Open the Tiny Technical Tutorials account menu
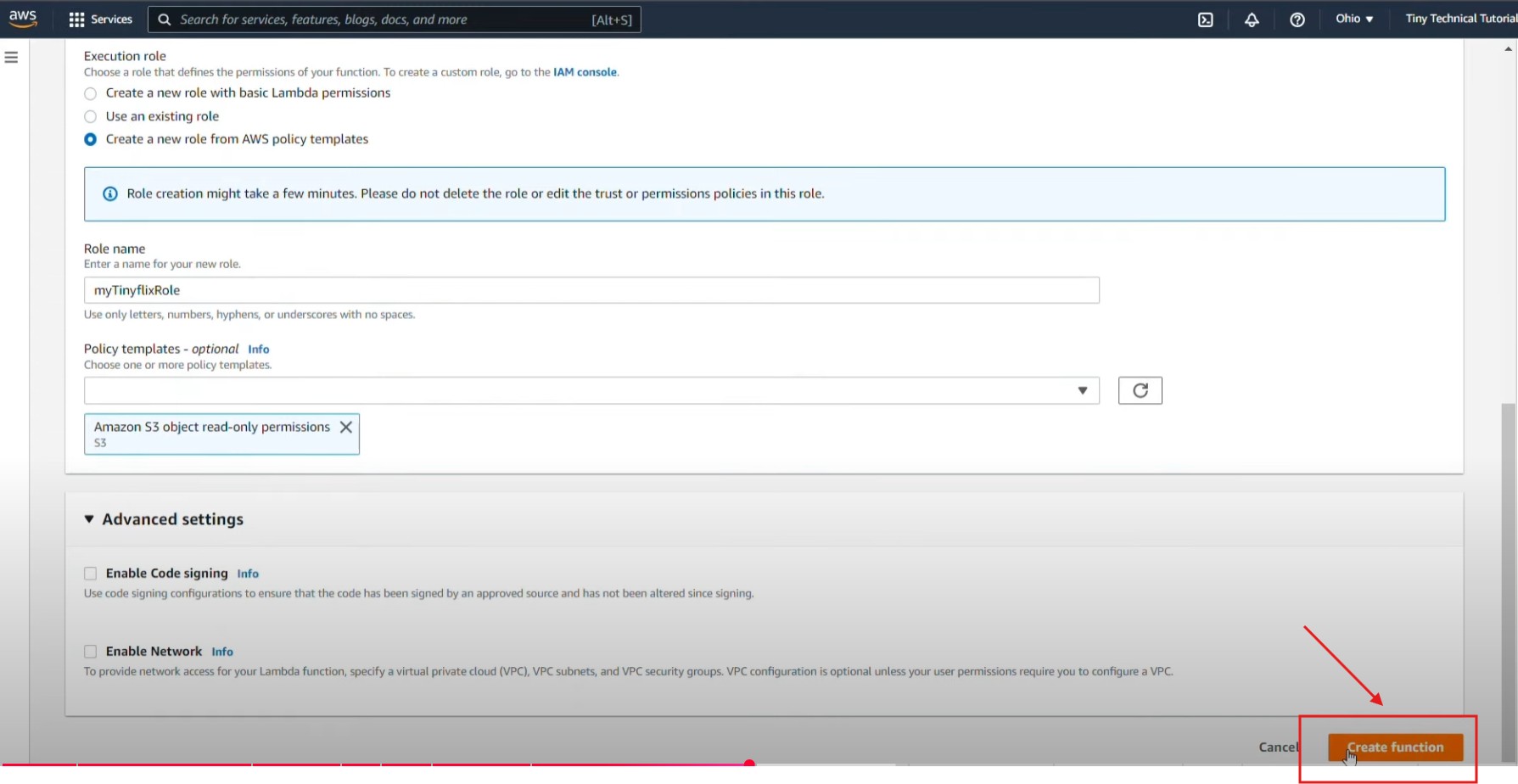 pyautogui.click(x=1459, y=19)
